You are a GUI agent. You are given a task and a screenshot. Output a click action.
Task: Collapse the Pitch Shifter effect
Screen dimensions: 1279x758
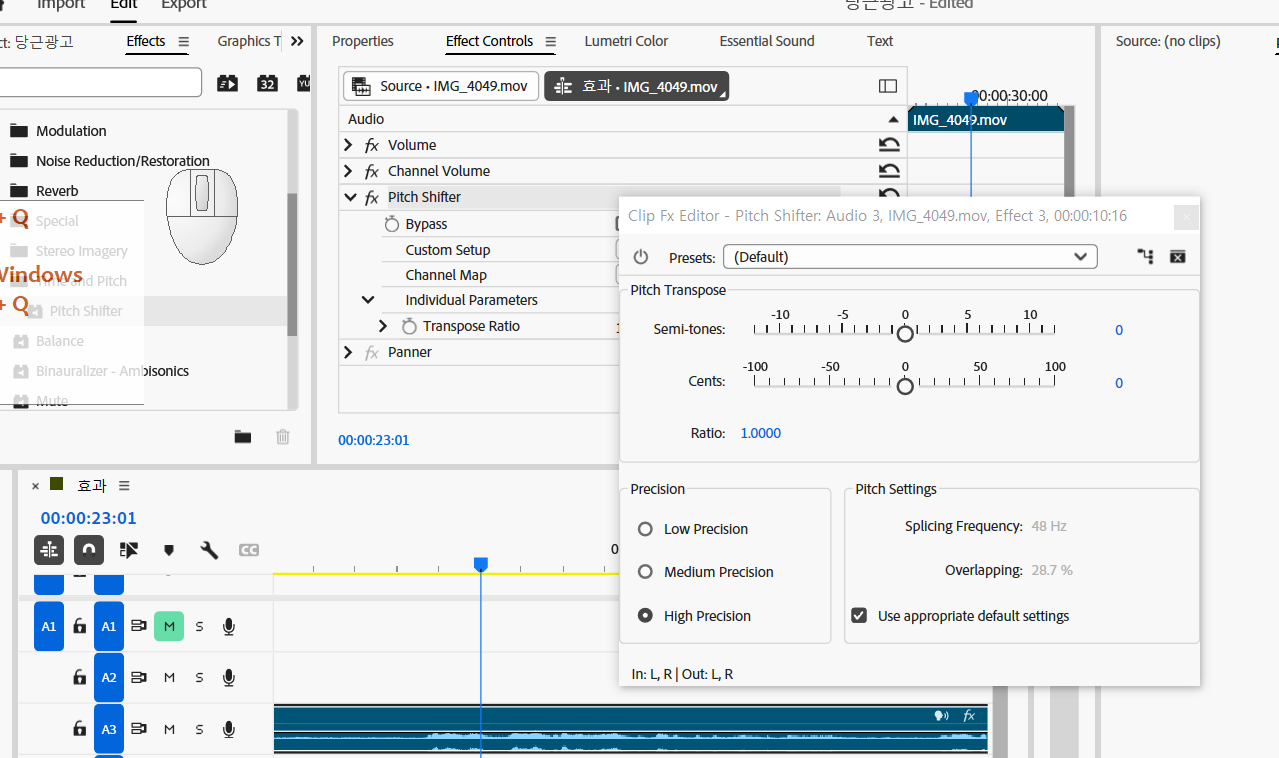[x=349, y=197]
